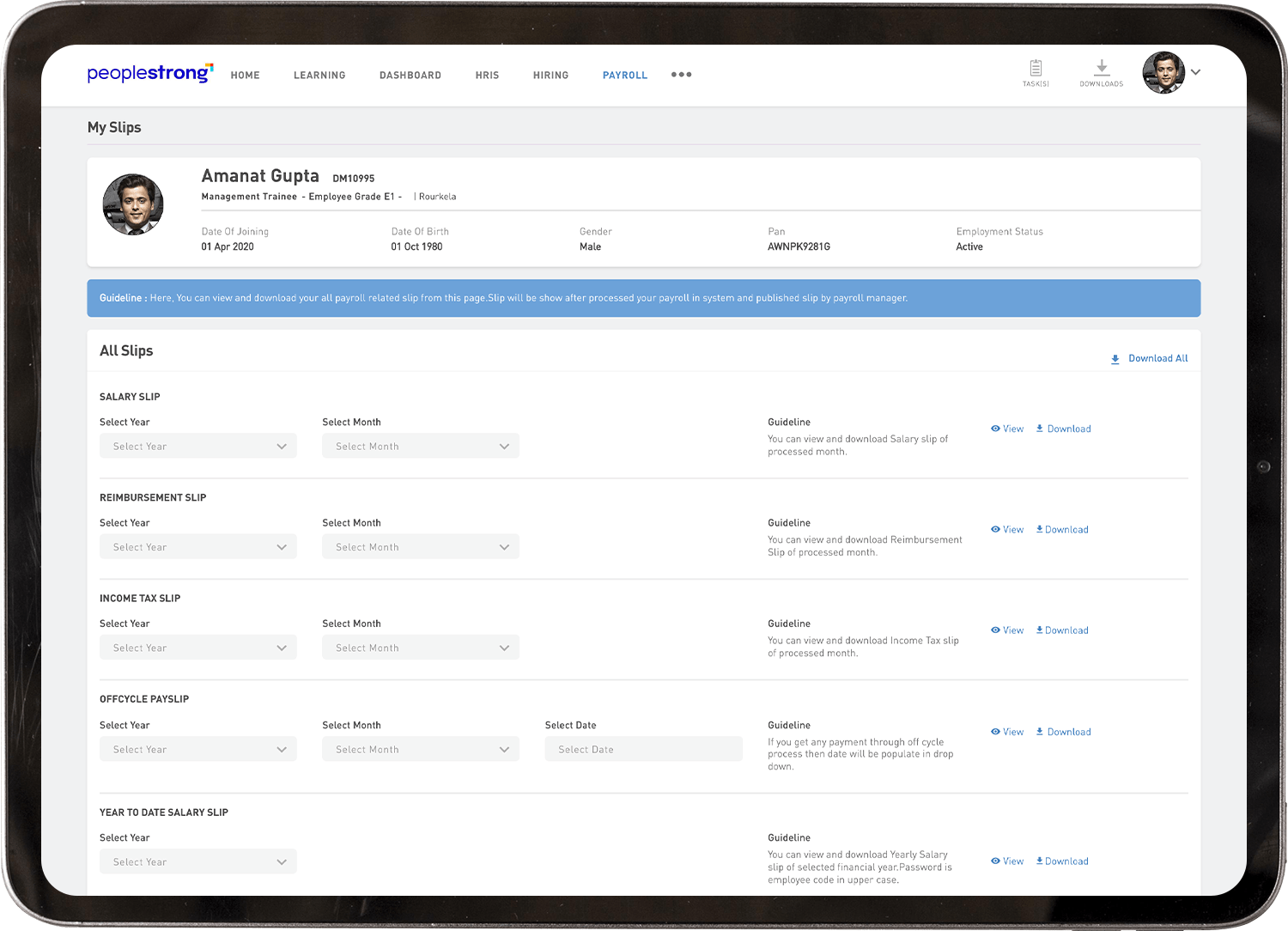
Task: Click the Offcycle Payslip Select Date field
Action: coord(643,749)
